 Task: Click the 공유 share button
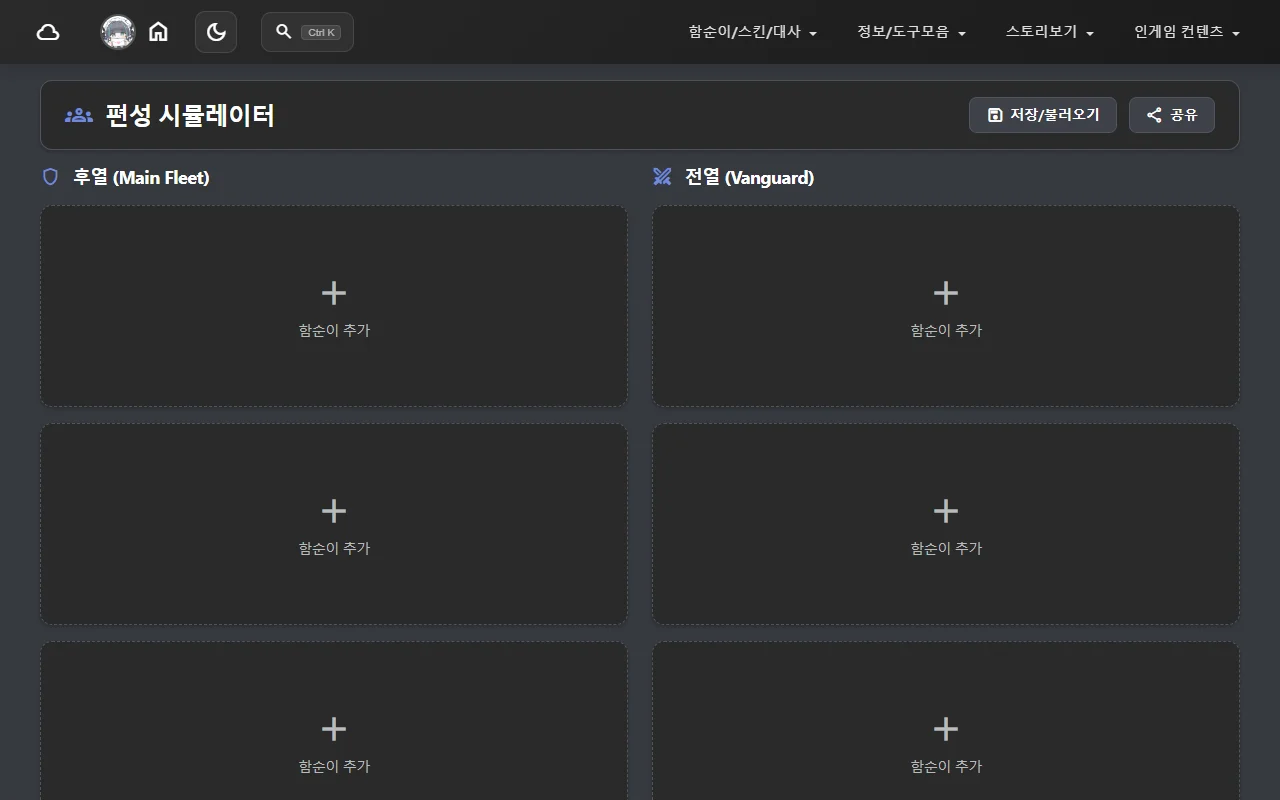point(1172,115)
